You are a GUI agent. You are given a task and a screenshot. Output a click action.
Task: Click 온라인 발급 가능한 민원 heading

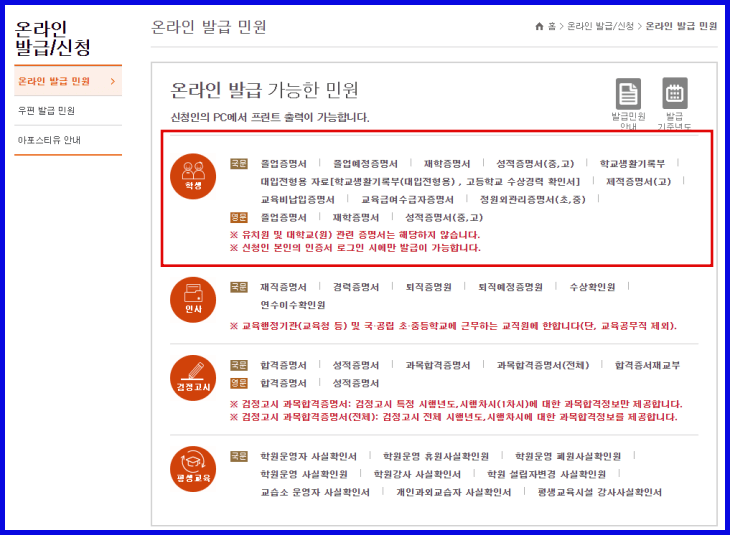264,89
